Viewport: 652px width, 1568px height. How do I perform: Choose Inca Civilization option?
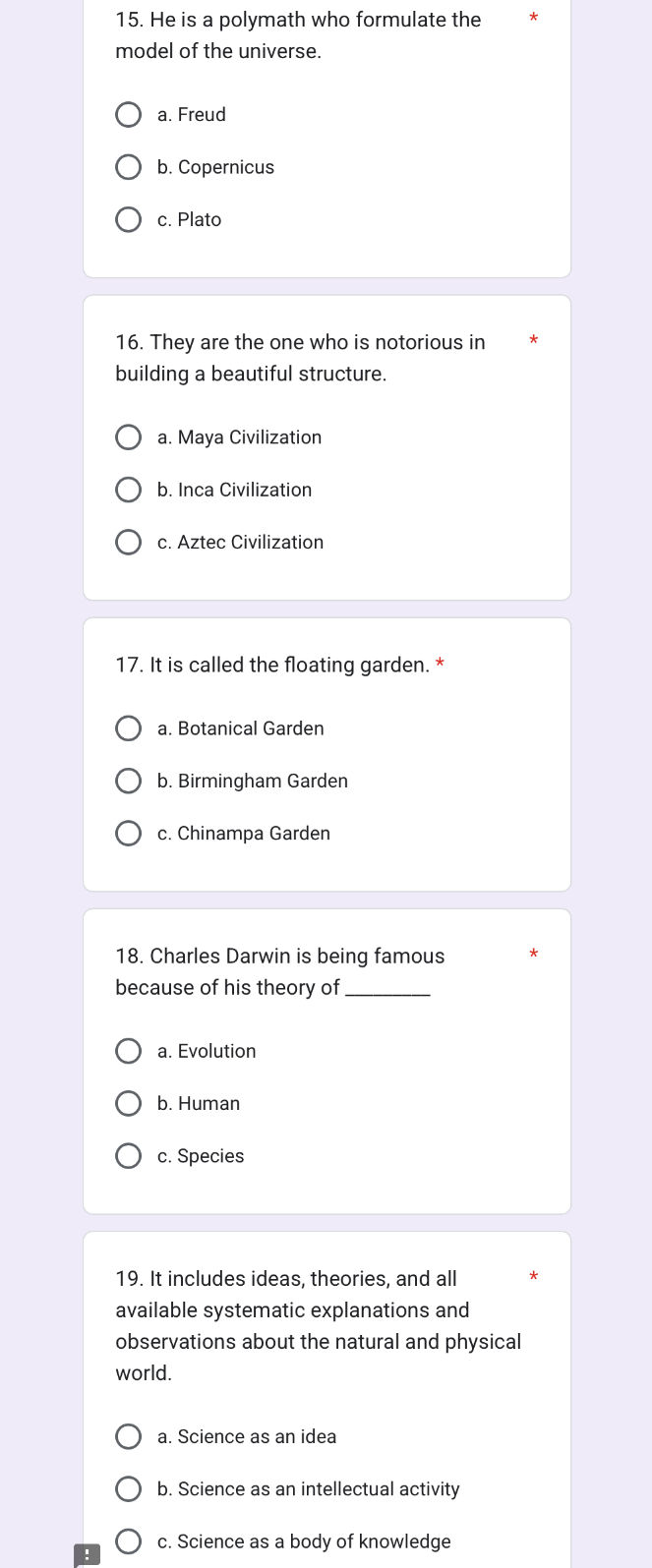[129, 491]
